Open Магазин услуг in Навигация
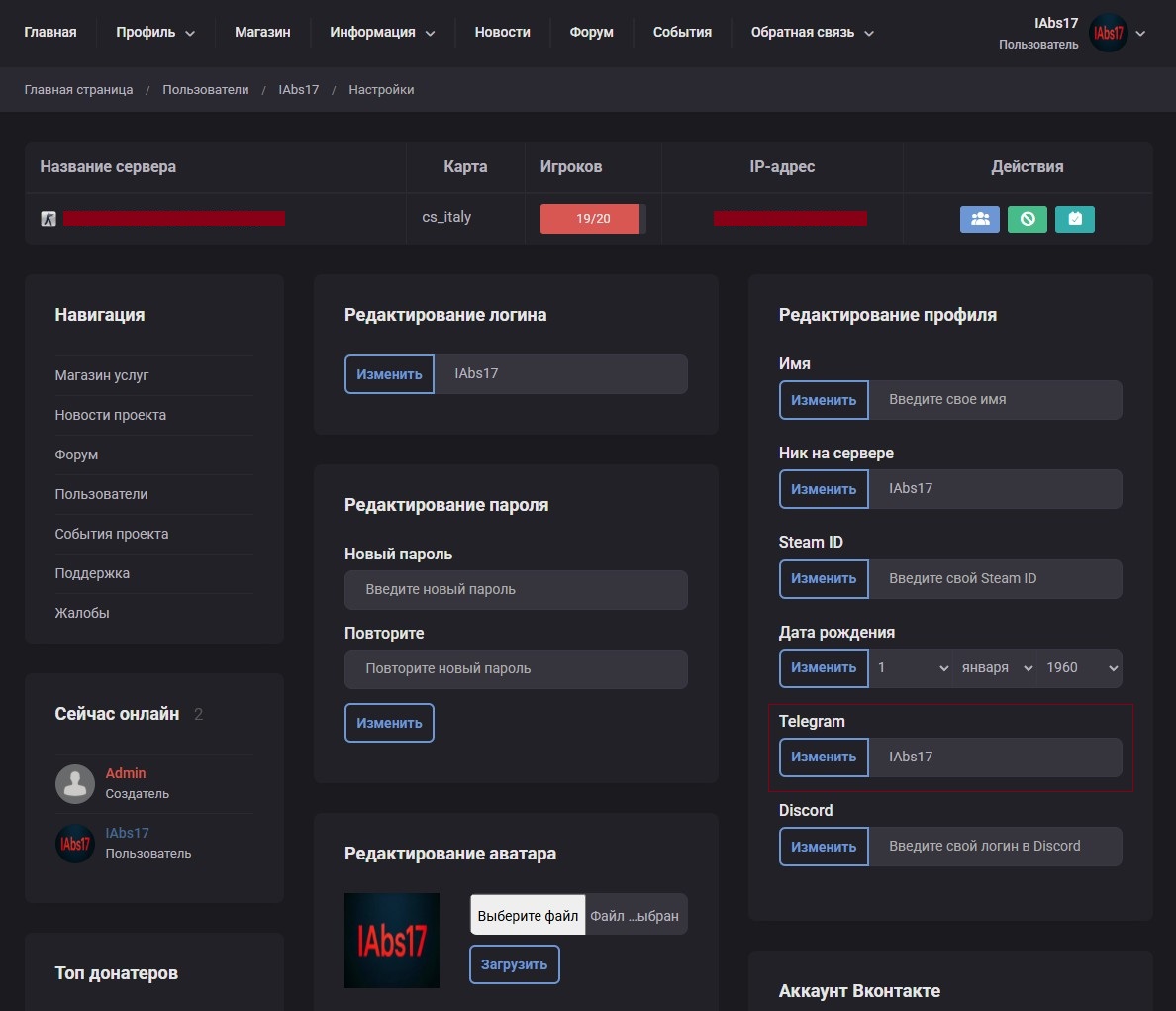The height and width of the screenshot is (1011, 1176). click(x=101, y=375)
